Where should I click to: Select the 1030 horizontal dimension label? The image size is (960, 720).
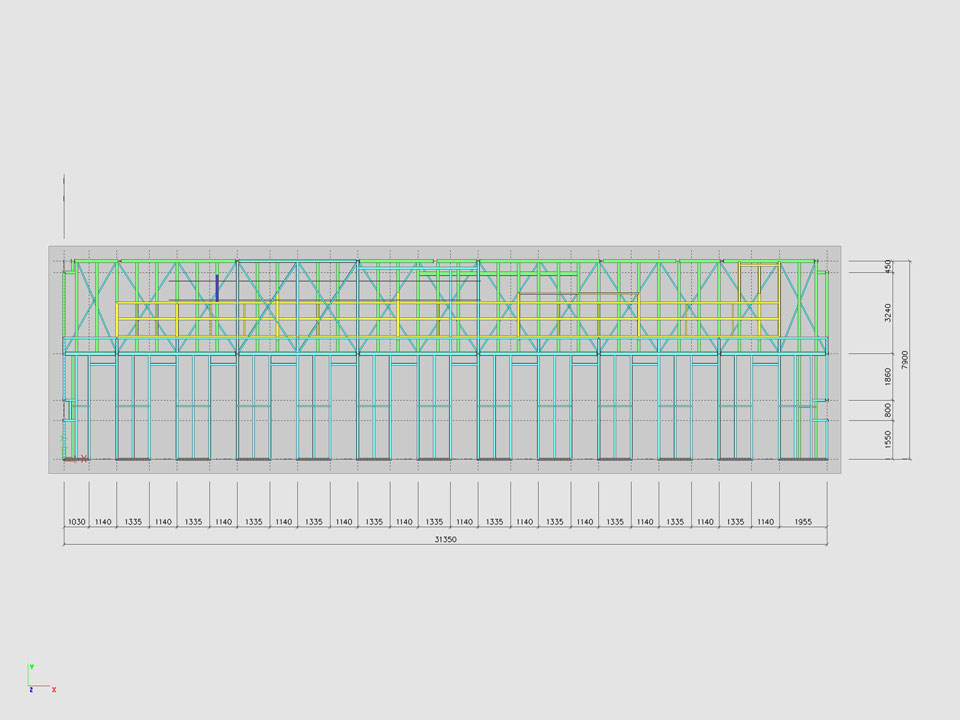(x=76, y=521)
